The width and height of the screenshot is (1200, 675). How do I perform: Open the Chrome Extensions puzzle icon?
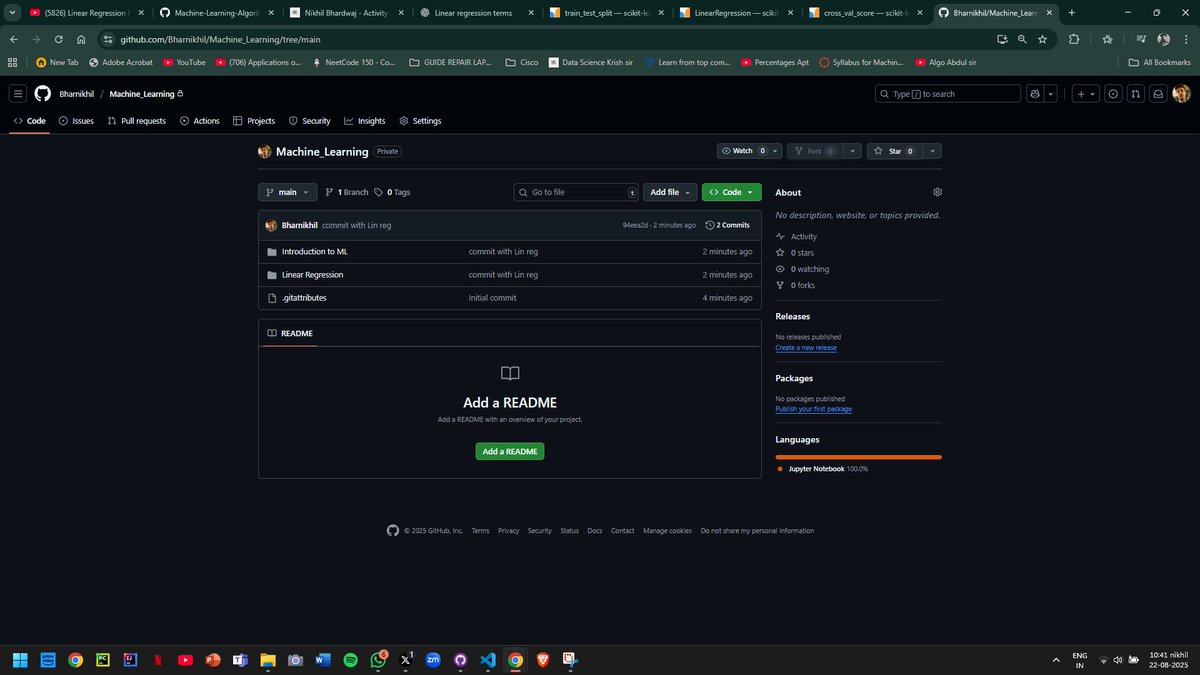(1074, 39)
